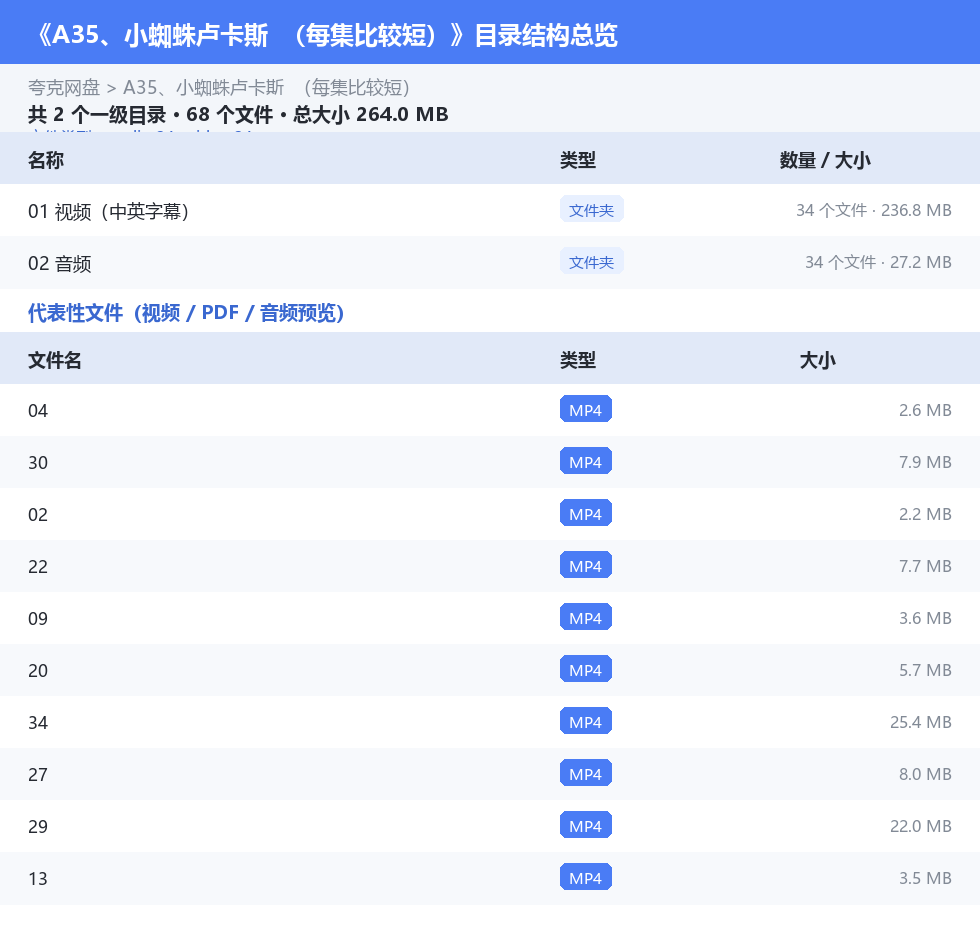Click the MP4 badge for file 34

tap(586, 721)
